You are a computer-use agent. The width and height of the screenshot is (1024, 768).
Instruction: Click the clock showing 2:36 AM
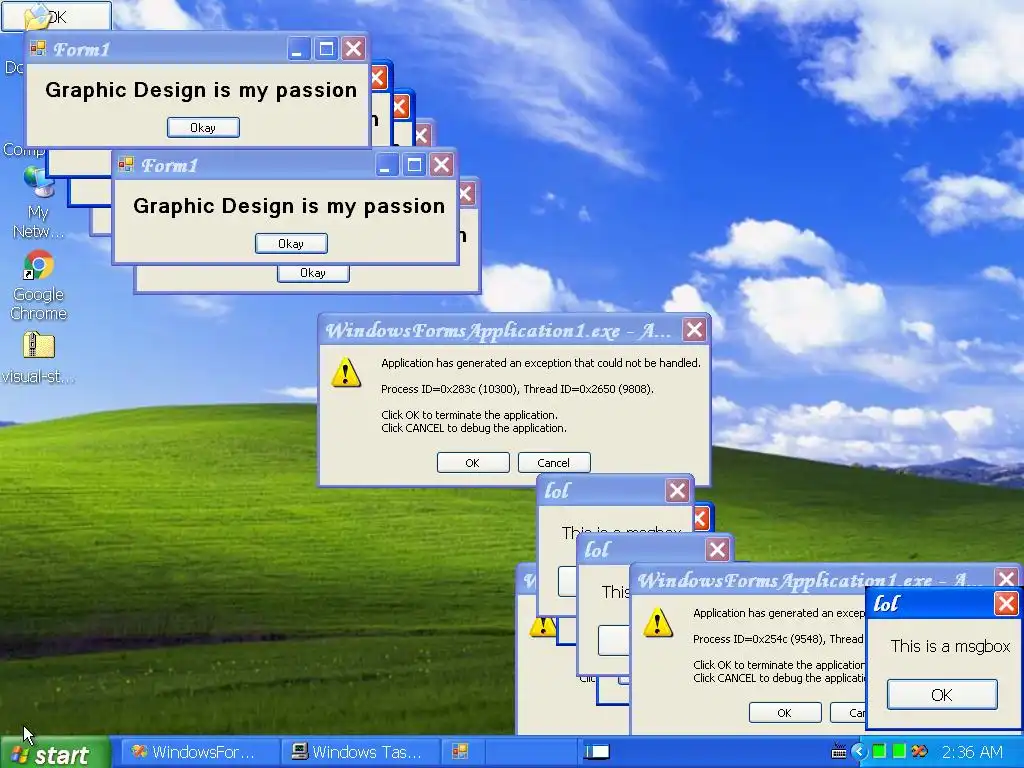972,752
